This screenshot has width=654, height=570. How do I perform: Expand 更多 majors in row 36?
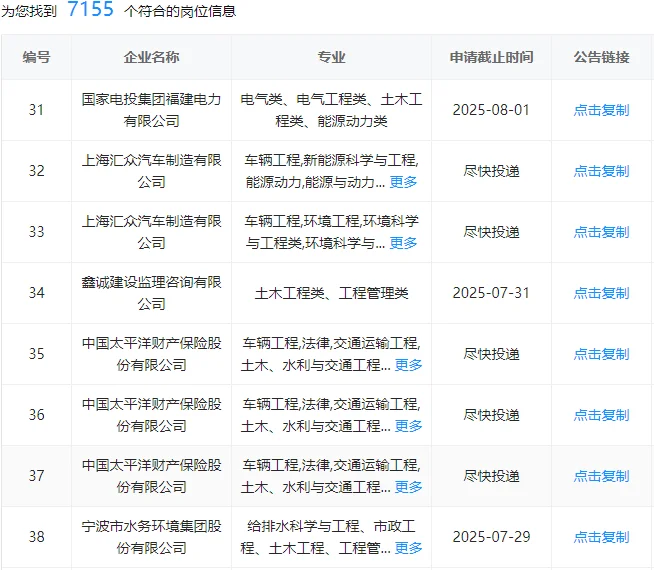(x=408, y=426)
